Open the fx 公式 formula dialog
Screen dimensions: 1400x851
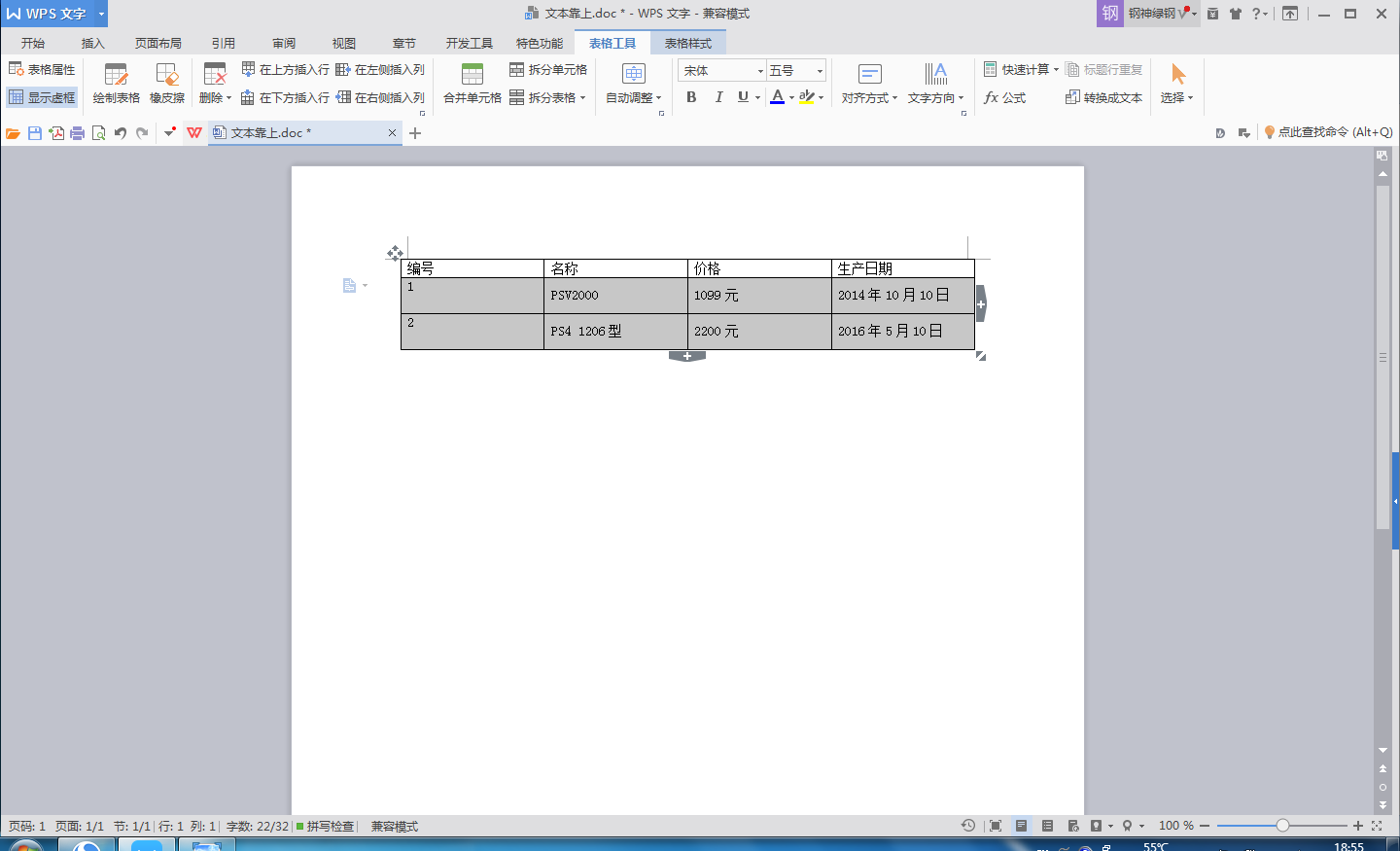tap(1005, 97)
